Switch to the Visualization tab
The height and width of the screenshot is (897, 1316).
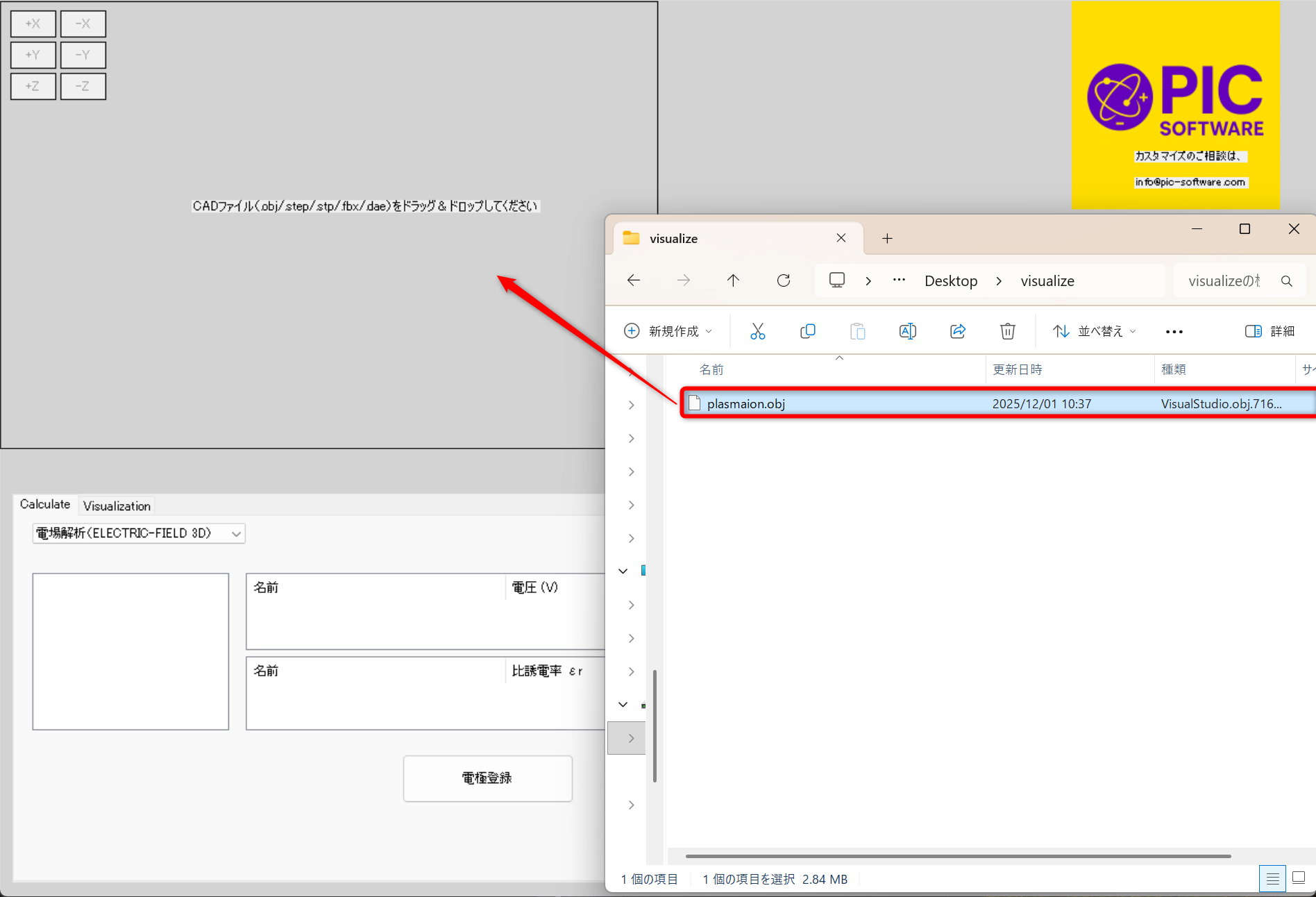pos(117,506)
